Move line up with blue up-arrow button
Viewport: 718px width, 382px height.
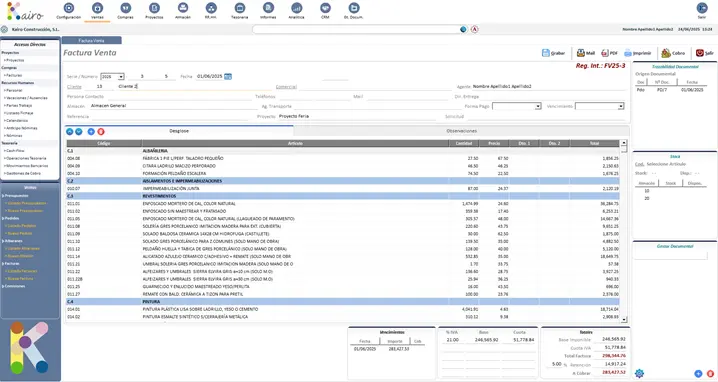[70, 132]
